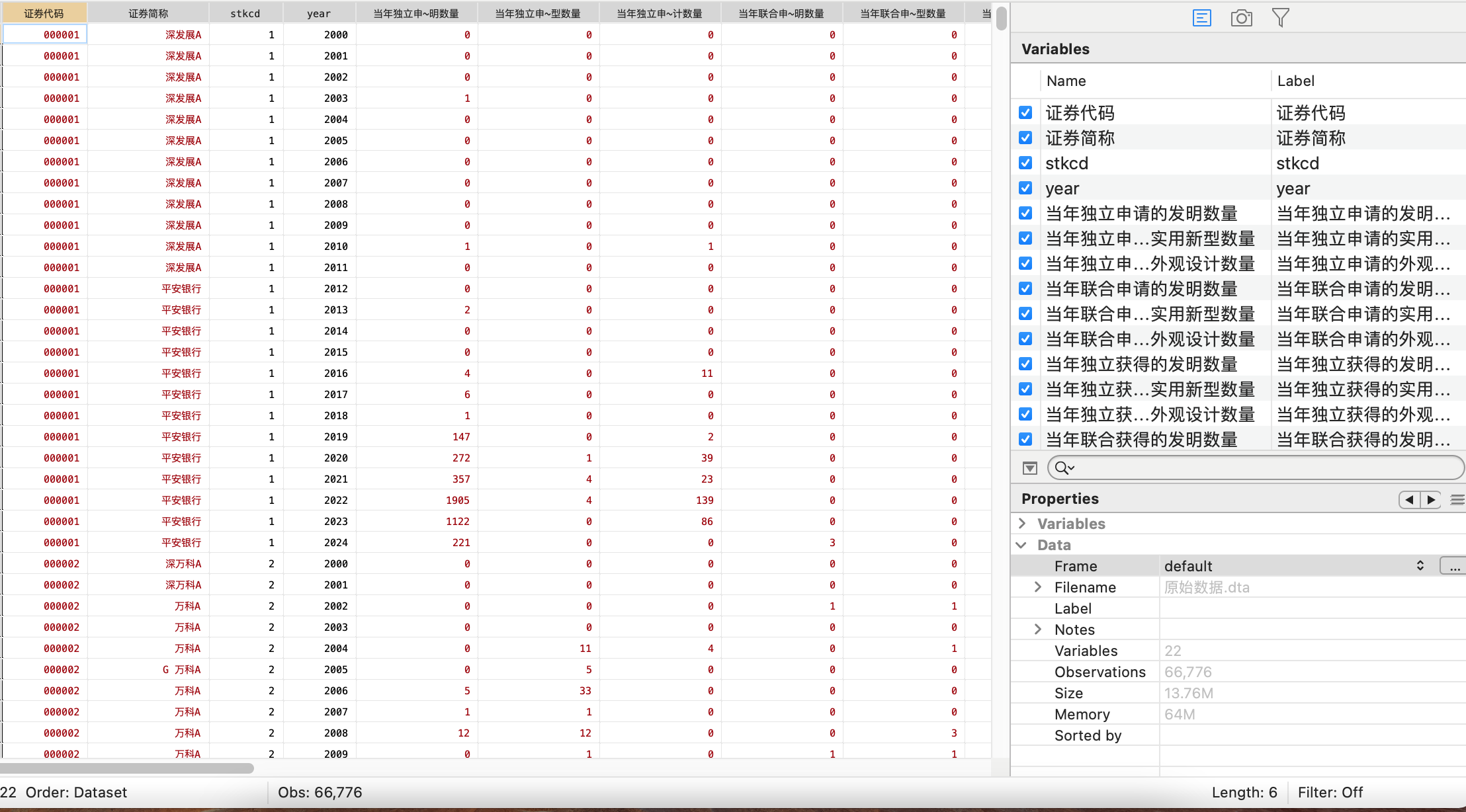Go to next variable properties arrow
Image resolution: width=1466 pixels, height=812 pixels.
pyautogui.click(x=1431, y=499)
